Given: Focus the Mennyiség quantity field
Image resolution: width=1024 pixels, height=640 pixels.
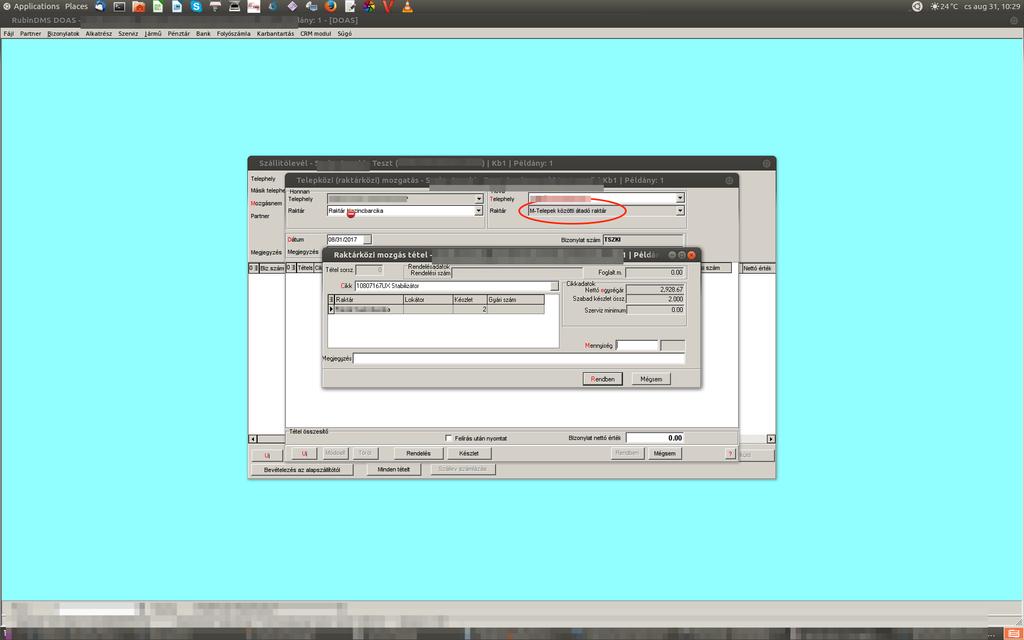Looking at the screenshot, I should tap(637, 345).
